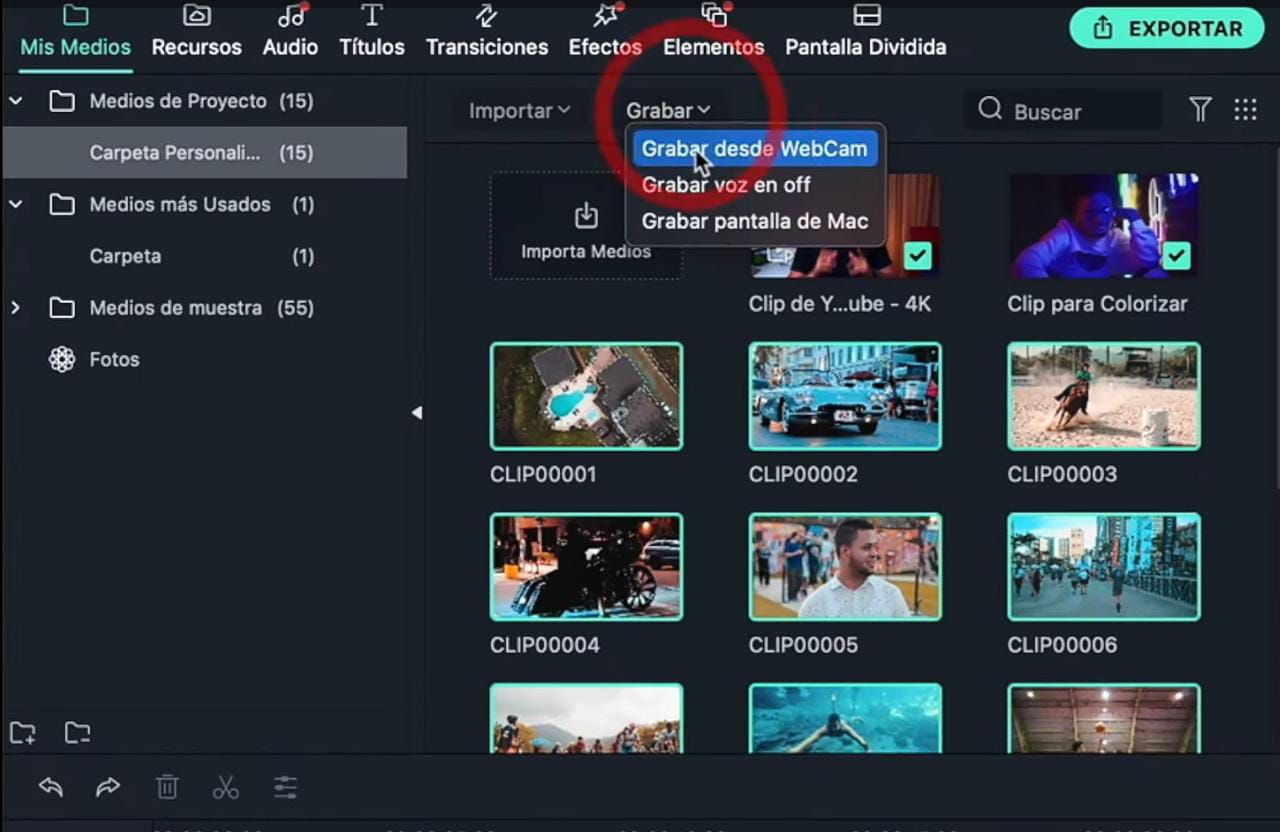The height and width of the screenshot is (832, 1280).
Task: Click the EXPORTAR button
Action: [x=1168, y=29]
